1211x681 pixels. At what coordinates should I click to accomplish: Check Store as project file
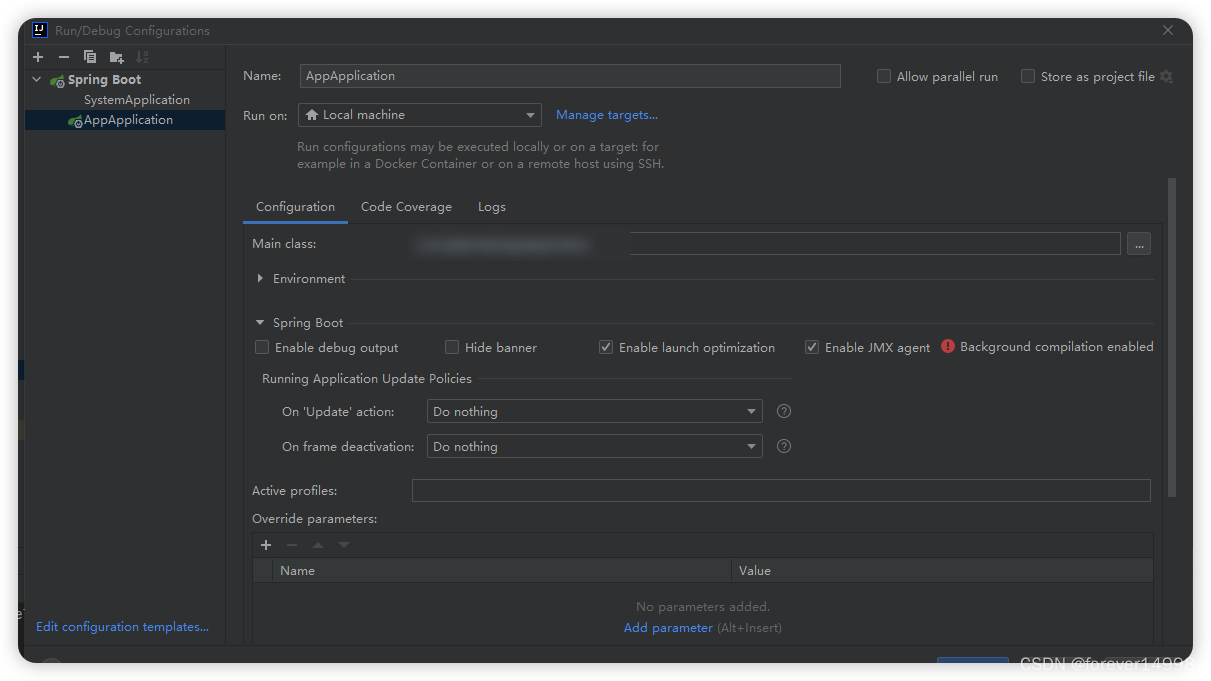click(1028, 76)
